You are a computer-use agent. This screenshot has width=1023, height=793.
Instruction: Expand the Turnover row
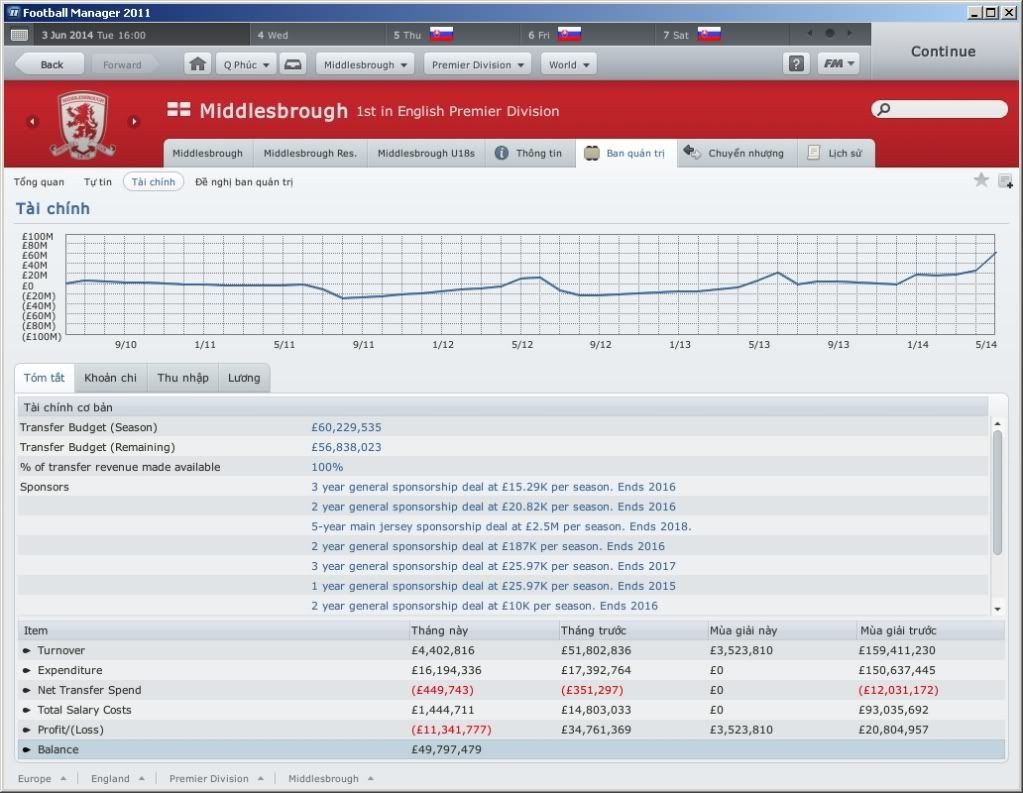tap(27, 651)
